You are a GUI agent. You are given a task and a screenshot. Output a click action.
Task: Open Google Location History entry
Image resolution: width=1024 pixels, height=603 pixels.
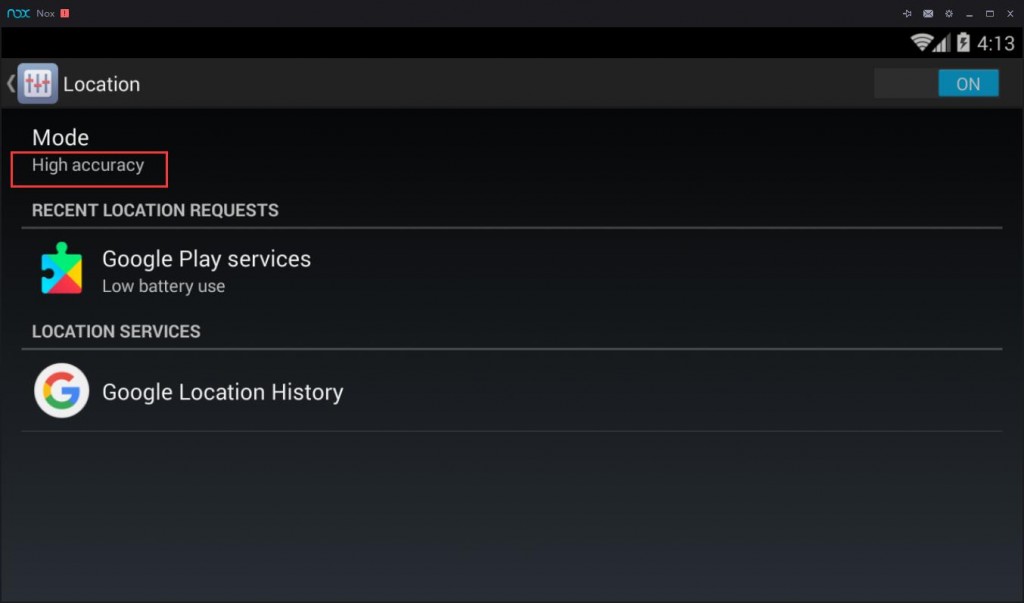(222, 392)
